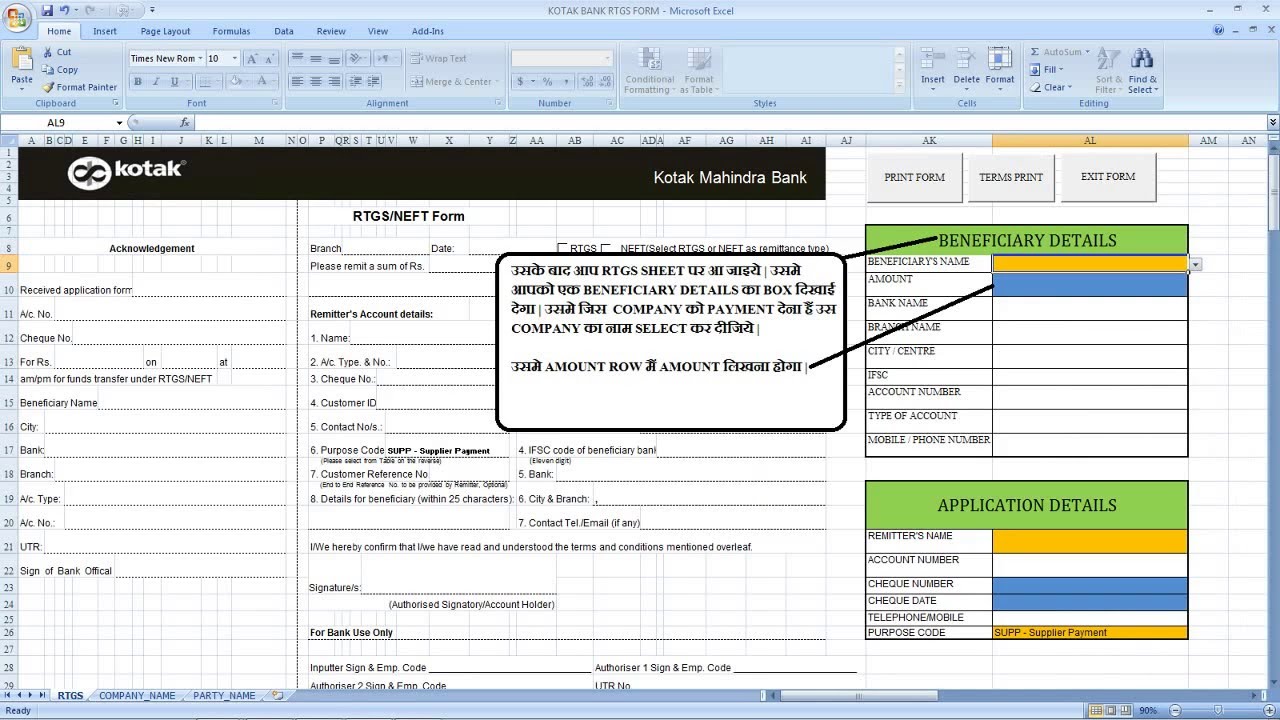Save the workbook from Quick Access Toolbar
The width and height of the screenshot is (1280, 720).
(47, 10)
